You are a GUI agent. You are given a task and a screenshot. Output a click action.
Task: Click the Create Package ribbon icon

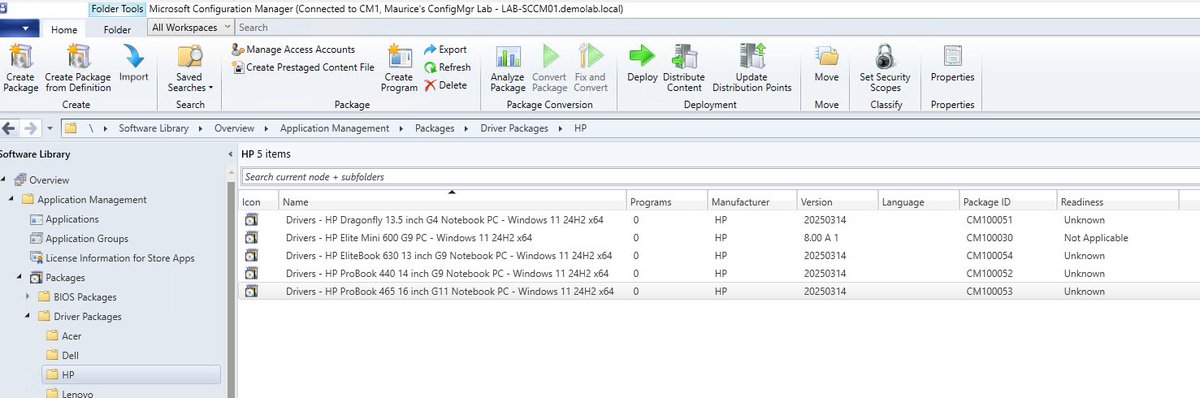tap(21, 68)
